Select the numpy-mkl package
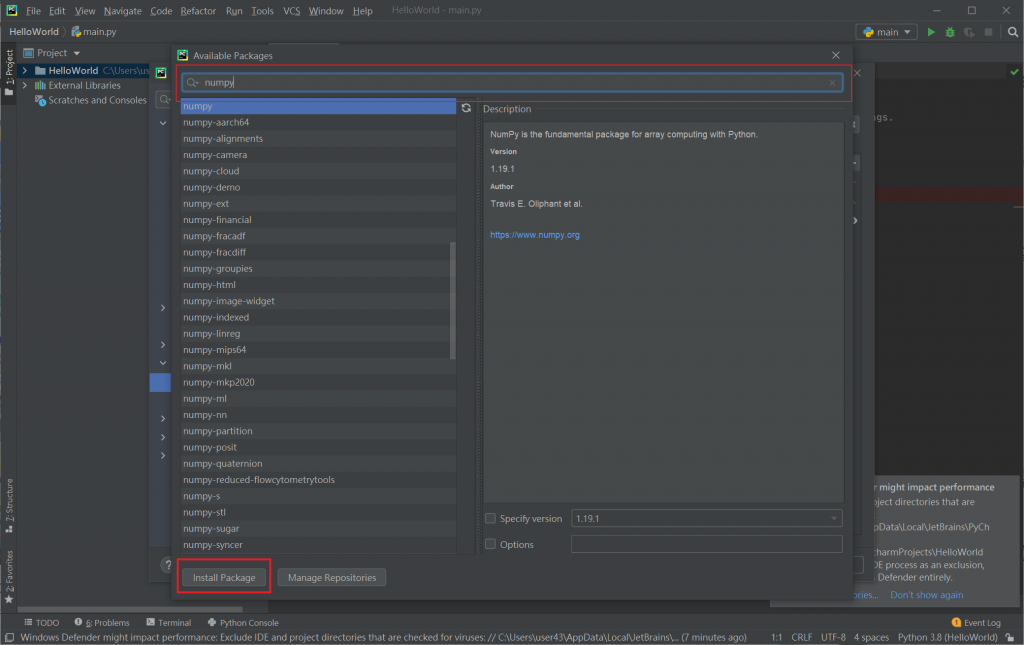 [318, 366]
